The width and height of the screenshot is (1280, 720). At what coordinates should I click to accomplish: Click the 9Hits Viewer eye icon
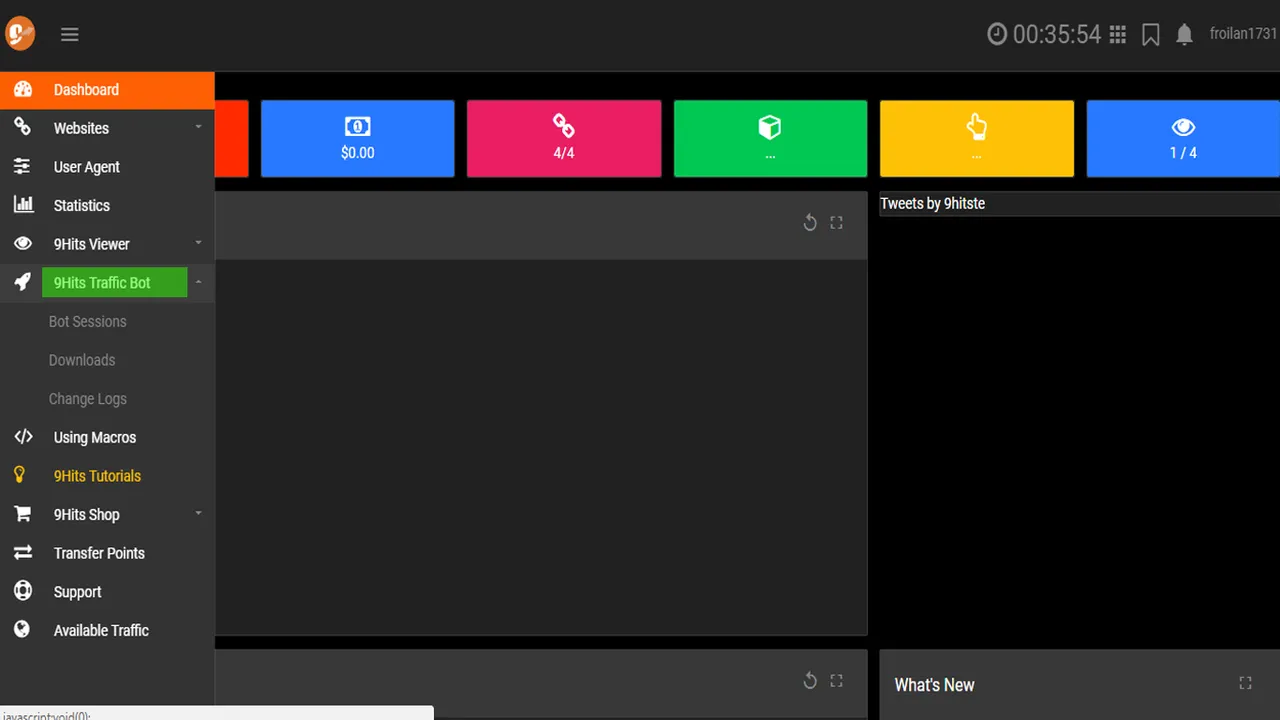click(x=22, y=243)
